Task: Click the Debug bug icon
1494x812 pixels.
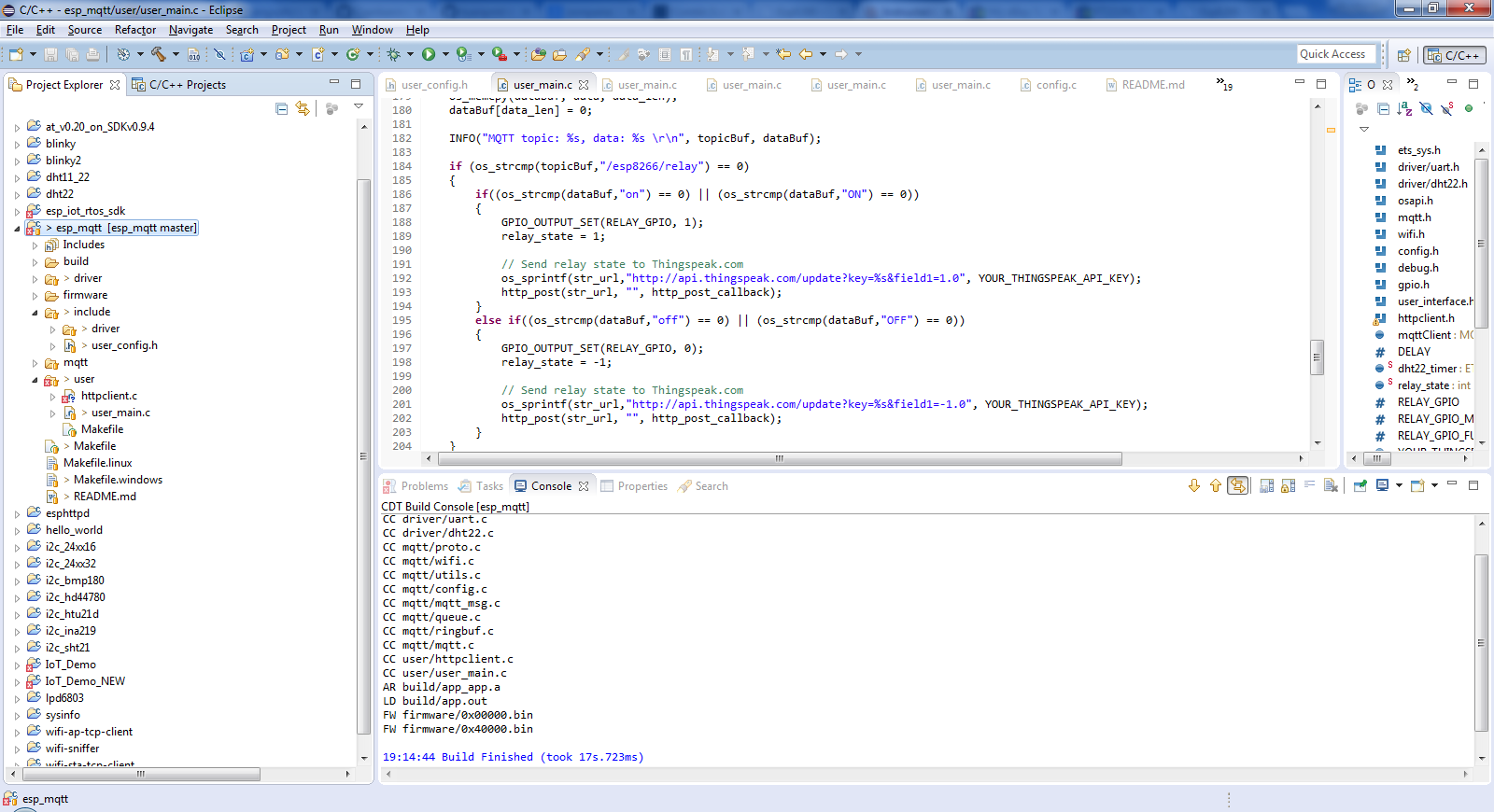Action: tap(393, 54)
